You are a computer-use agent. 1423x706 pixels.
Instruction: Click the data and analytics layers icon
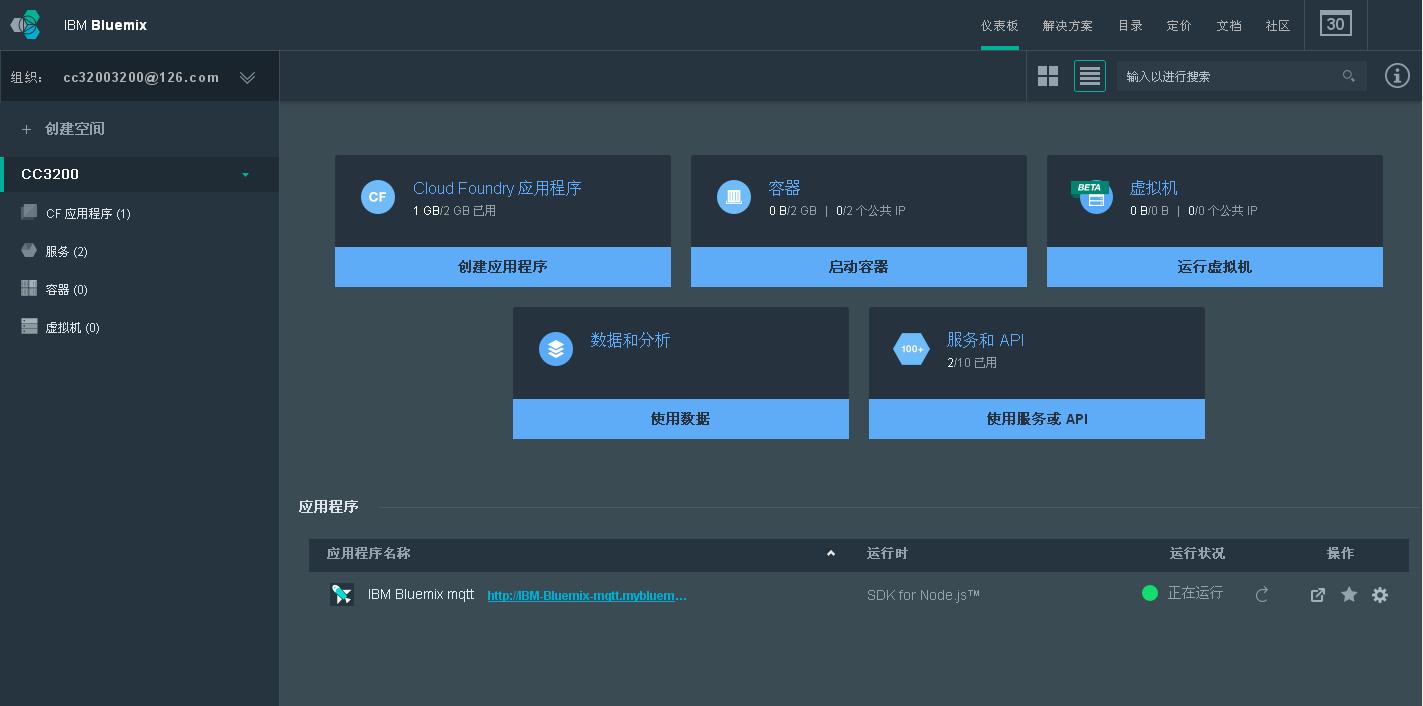(556, 349)
